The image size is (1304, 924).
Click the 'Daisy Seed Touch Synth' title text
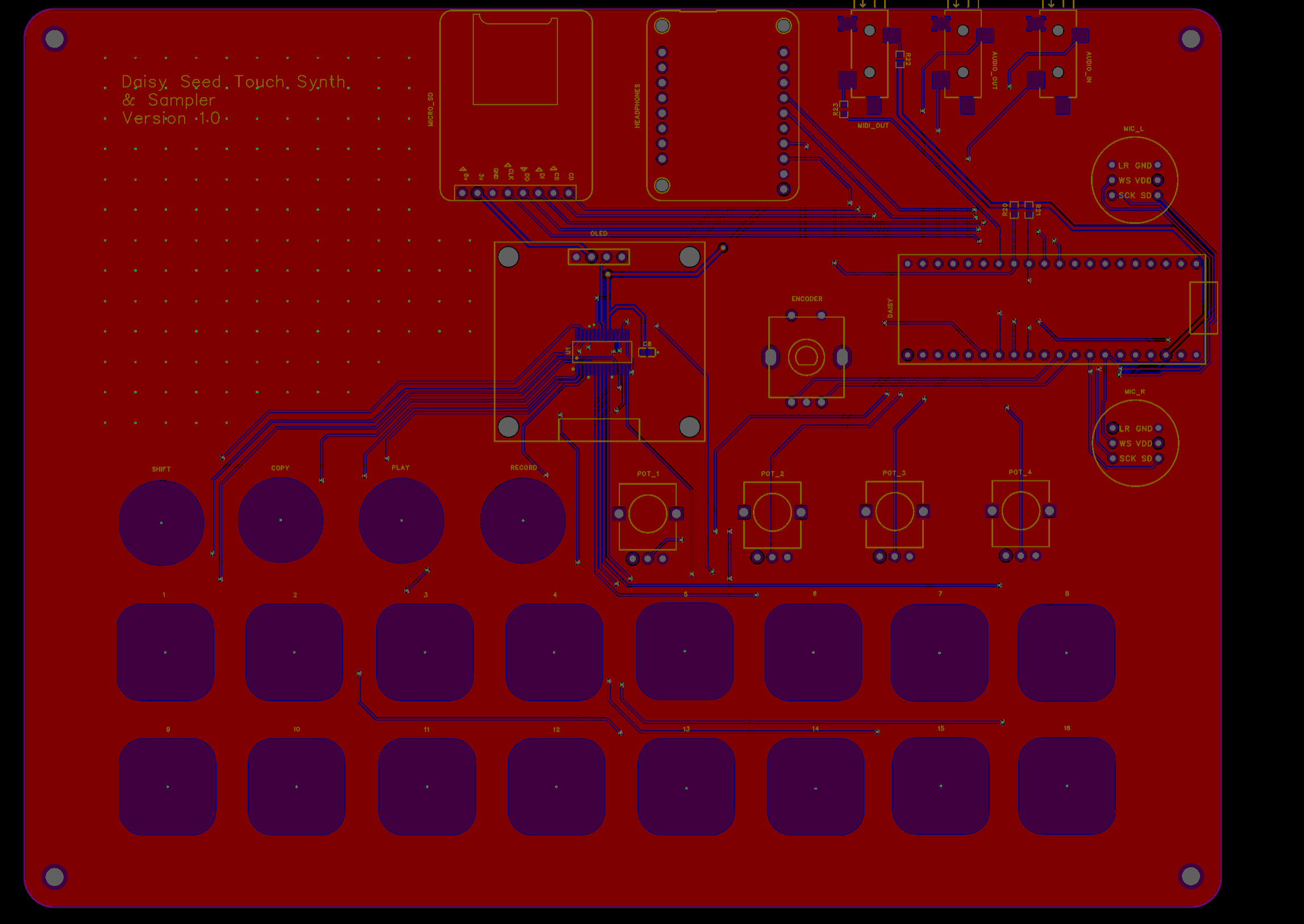click(234, 82)
